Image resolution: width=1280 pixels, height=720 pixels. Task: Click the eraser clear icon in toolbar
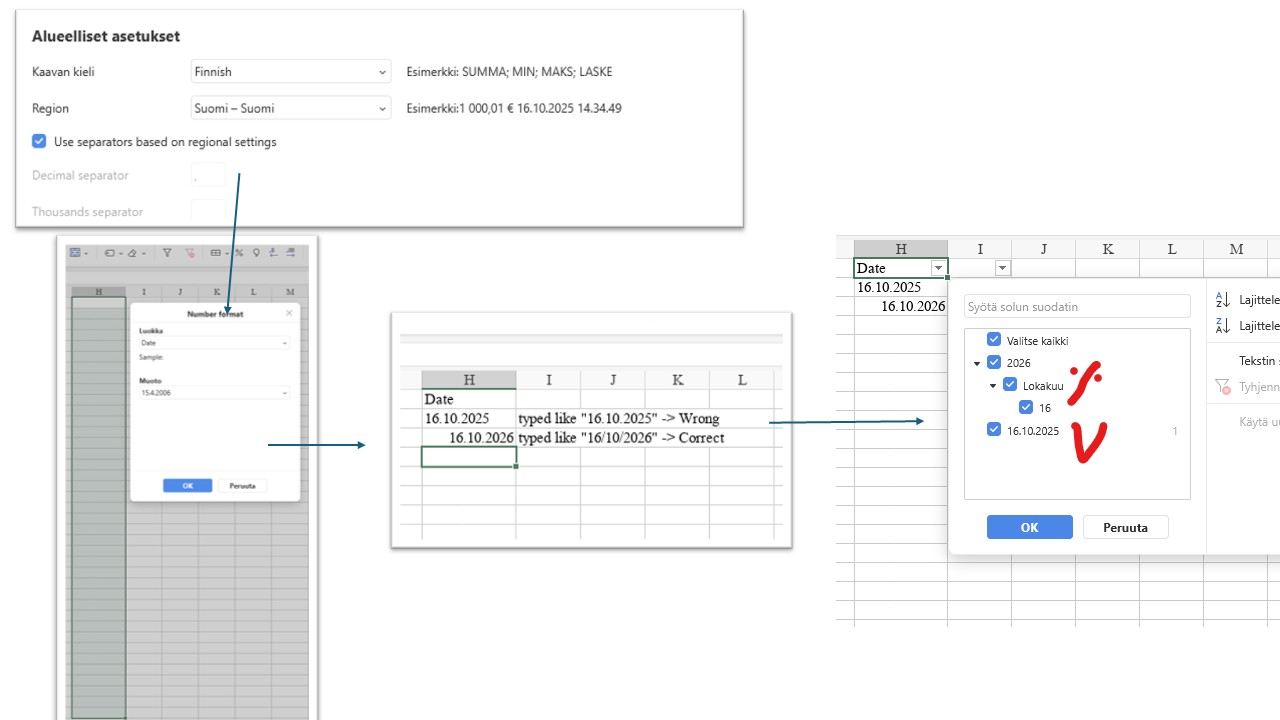tap(132, 253)
